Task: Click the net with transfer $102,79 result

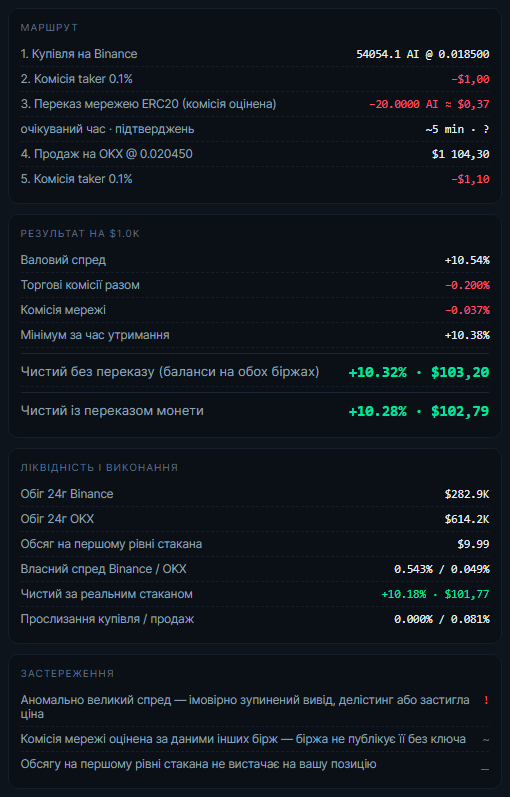Action: (460, 411)
